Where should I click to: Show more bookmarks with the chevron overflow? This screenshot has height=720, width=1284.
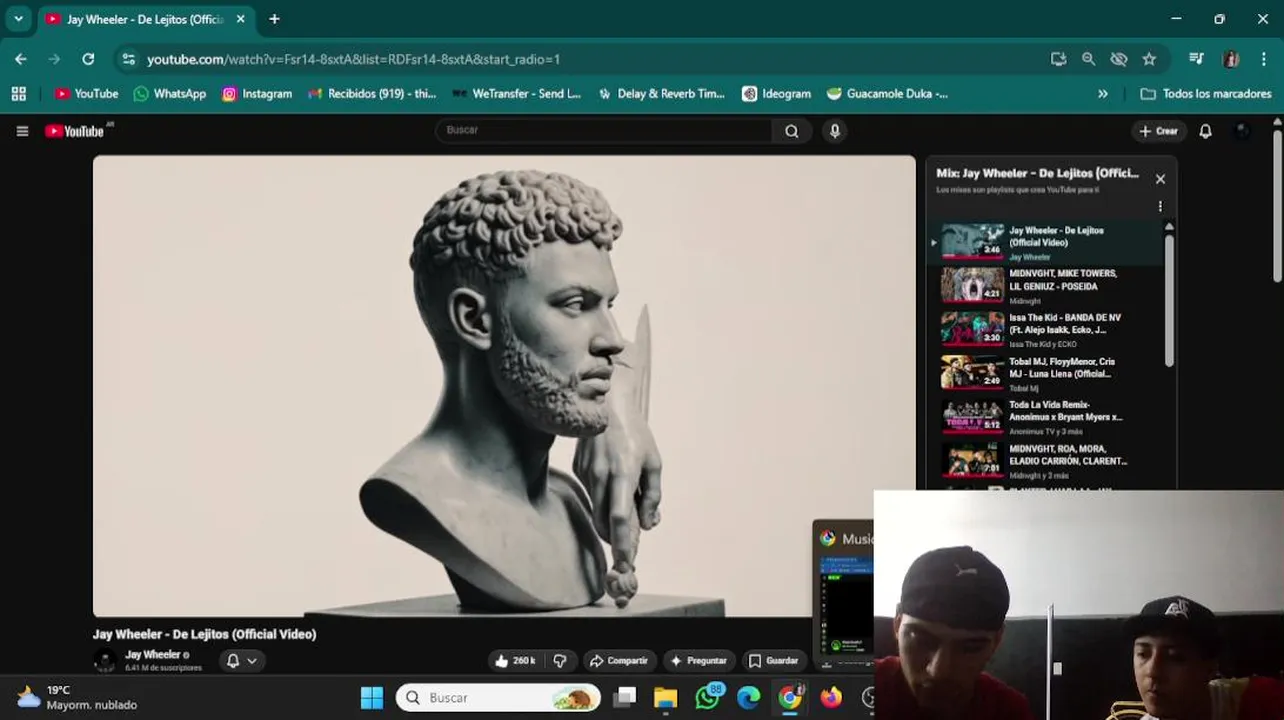[x=1103, y=93]
